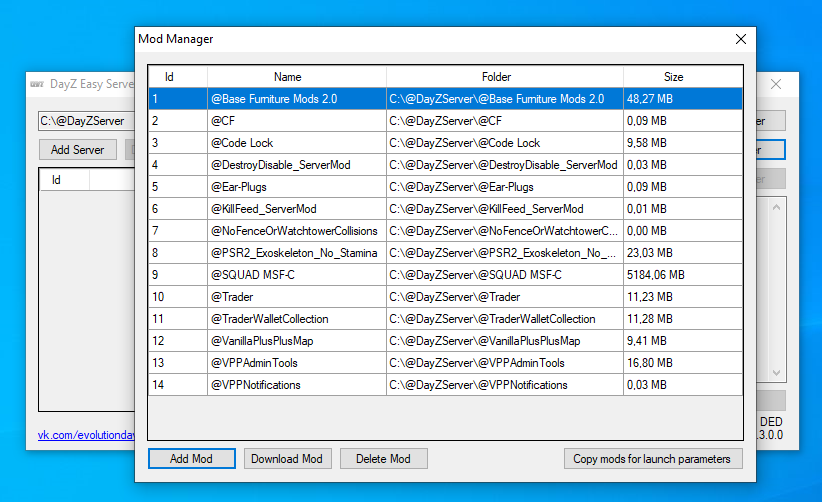822x502 pixels.
Task: Select the @CF mod row name
Action: point(297,121)
